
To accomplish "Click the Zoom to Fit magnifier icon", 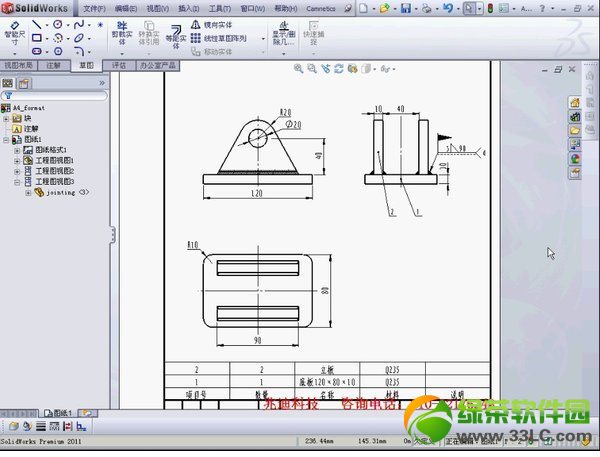I will tap(298, 69).
